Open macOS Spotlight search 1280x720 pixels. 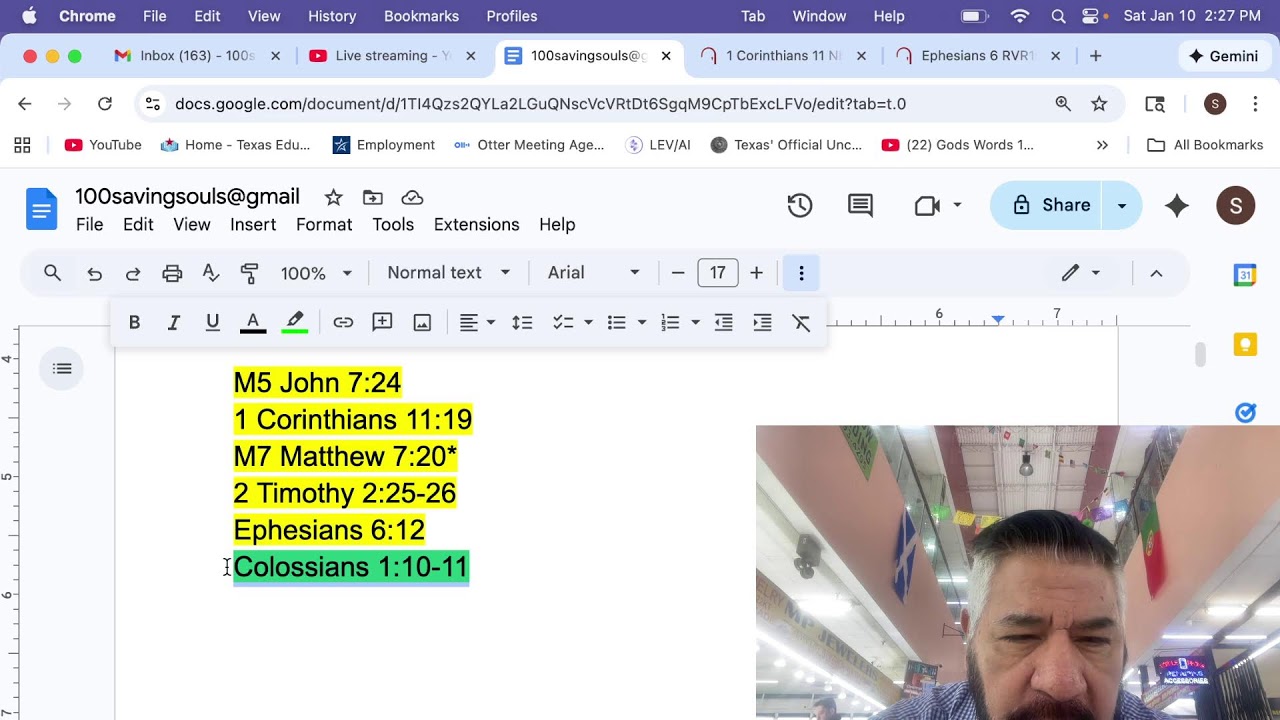click(x=1058, y=16)
